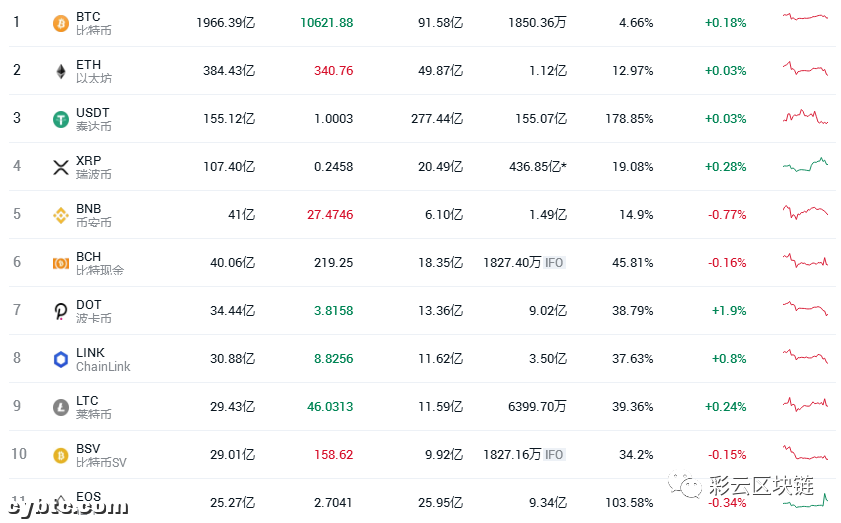The width and height of the screenshot is (841, 523).
Task: Click the Polkadot DOT logo icon
Action: (61, 311)
